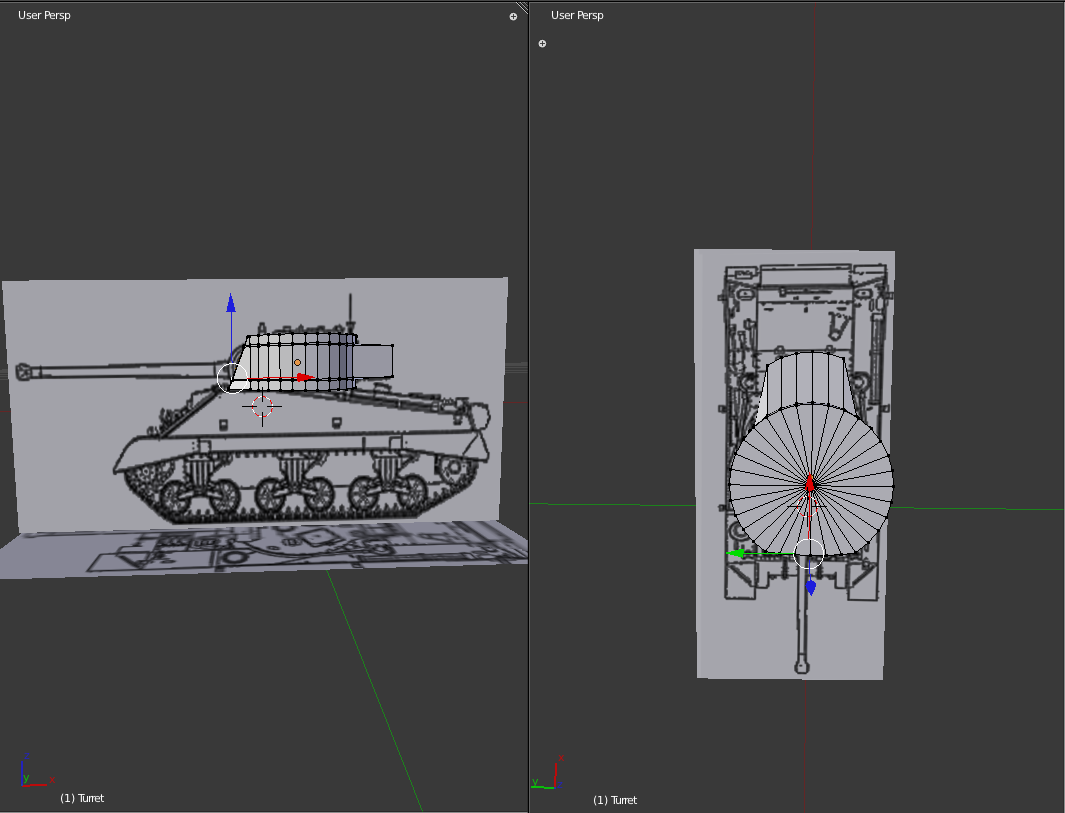Screen dimensions: 1065x813
Task: Expand the properties region plus in left viewport
Action: click(x=513, y=17)
